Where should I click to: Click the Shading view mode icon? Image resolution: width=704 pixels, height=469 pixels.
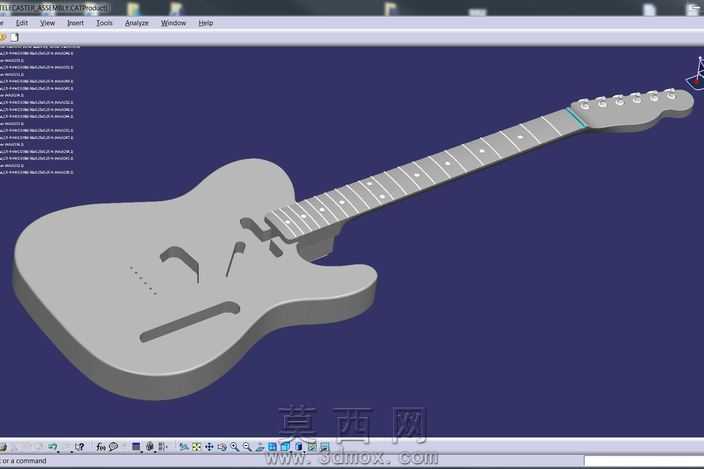point(298,447)
